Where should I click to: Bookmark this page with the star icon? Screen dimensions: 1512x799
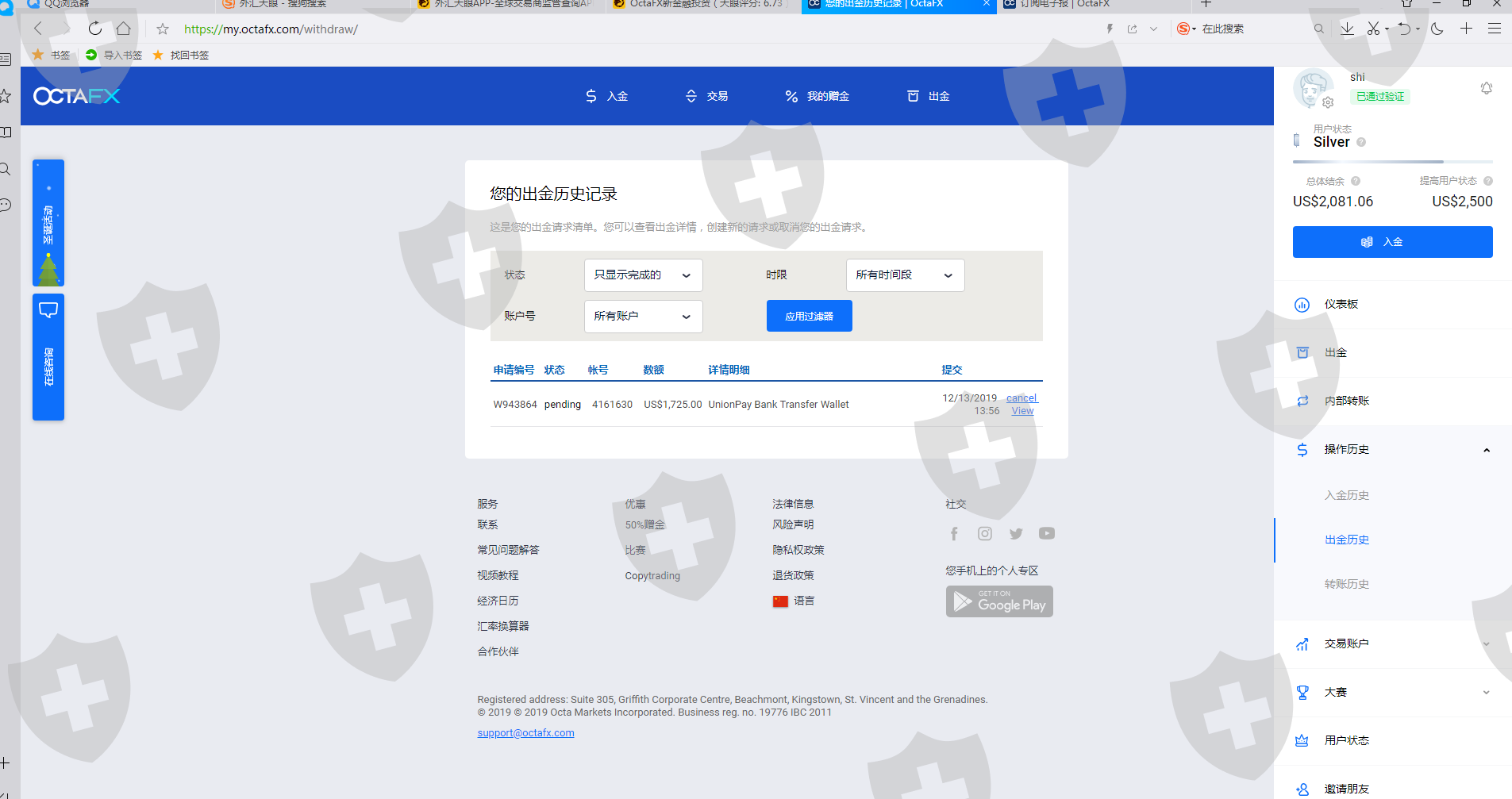point(163,29)
